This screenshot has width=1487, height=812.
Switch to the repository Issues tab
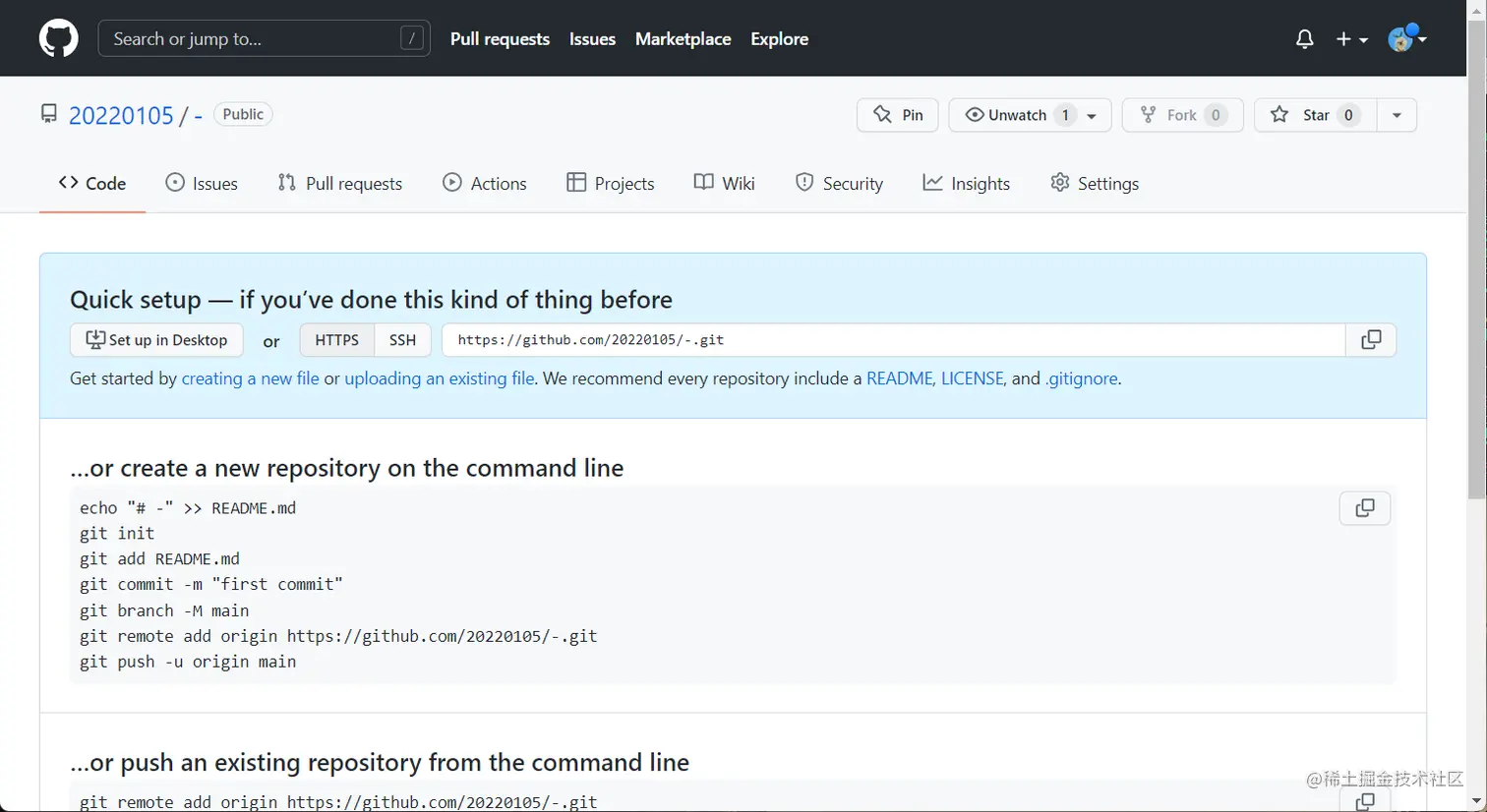pyautogui.click(x=202, y=184)
